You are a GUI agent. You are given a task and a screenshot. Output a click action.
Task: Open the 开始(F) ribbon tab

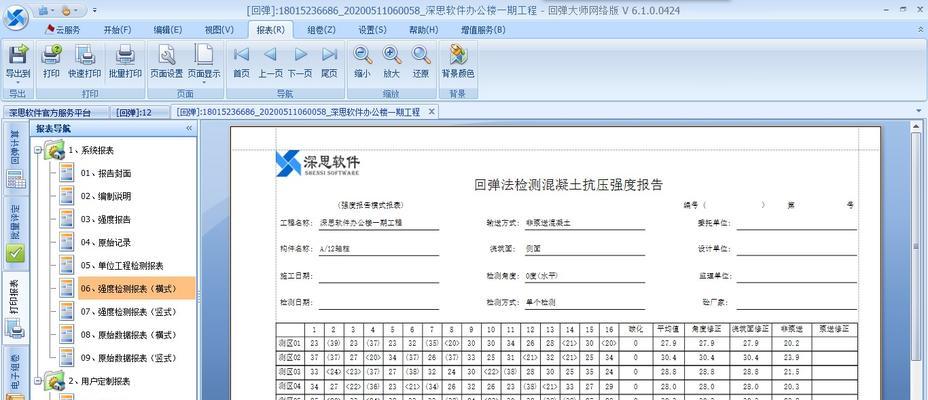117,30
